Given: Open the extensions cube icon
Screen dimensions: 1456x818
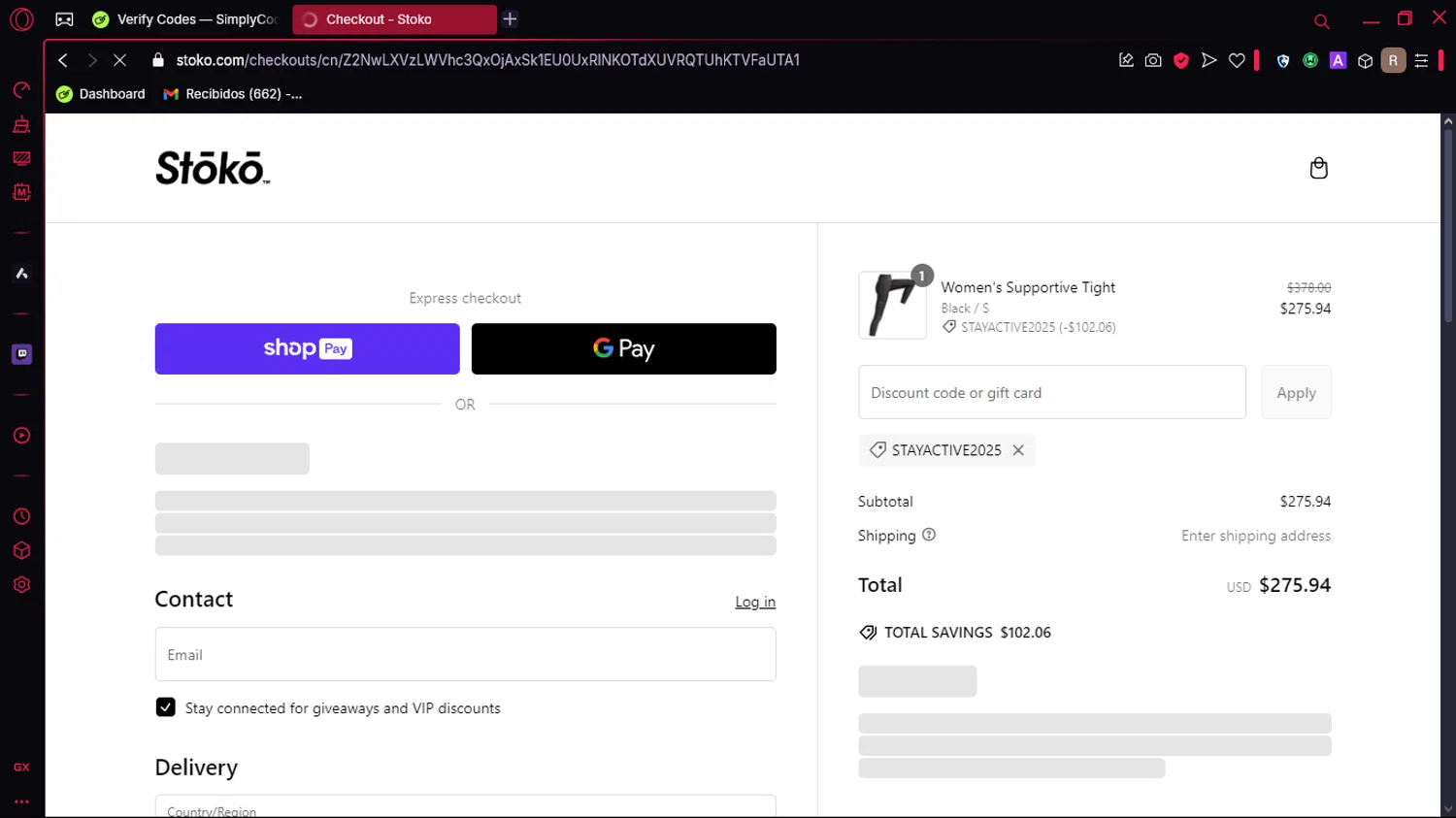Looking at the screenshot, I should point(1366,61).
